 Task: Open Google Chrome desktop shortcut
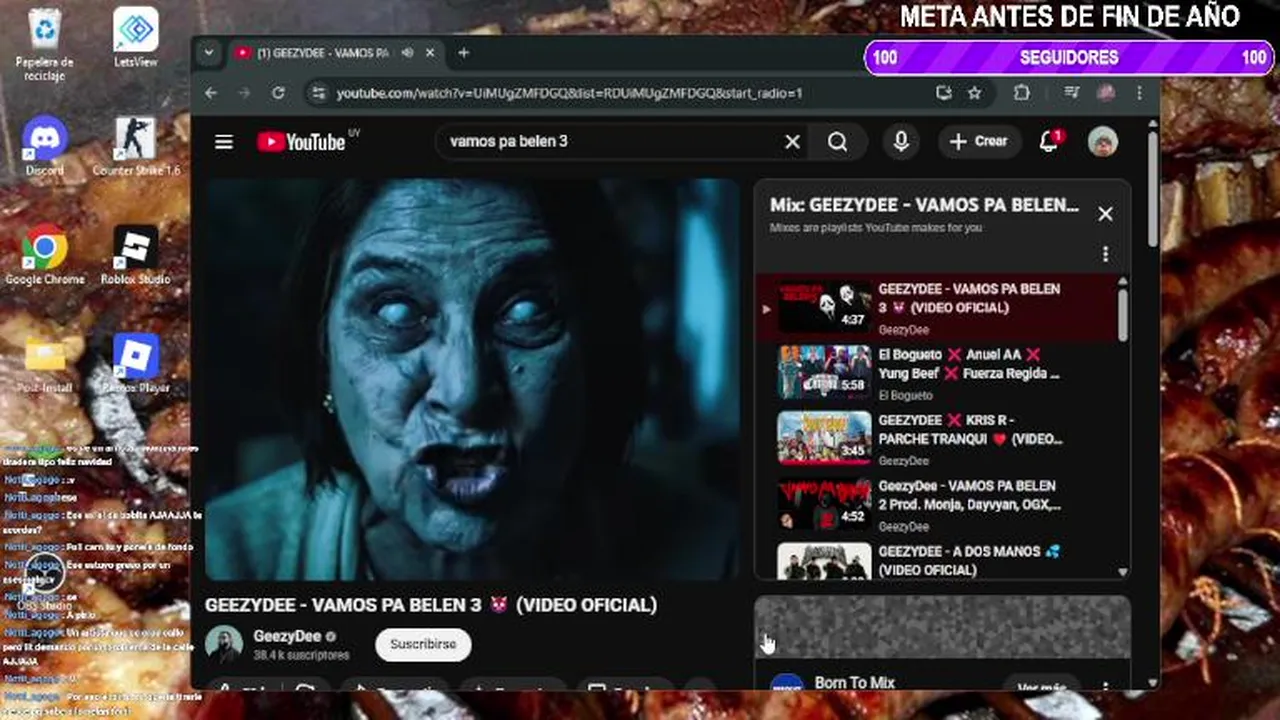coord(45,256)
